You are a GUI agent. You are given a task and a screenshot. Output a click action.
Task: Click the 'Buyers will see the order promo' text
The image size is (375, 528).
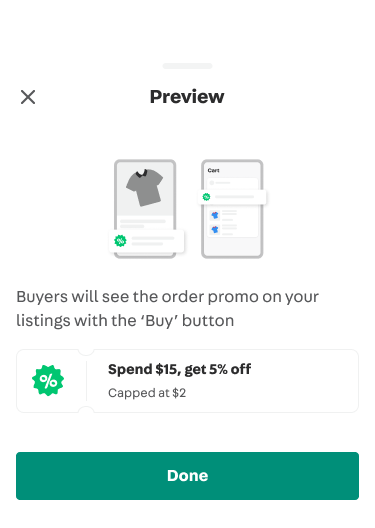point(167,308)
